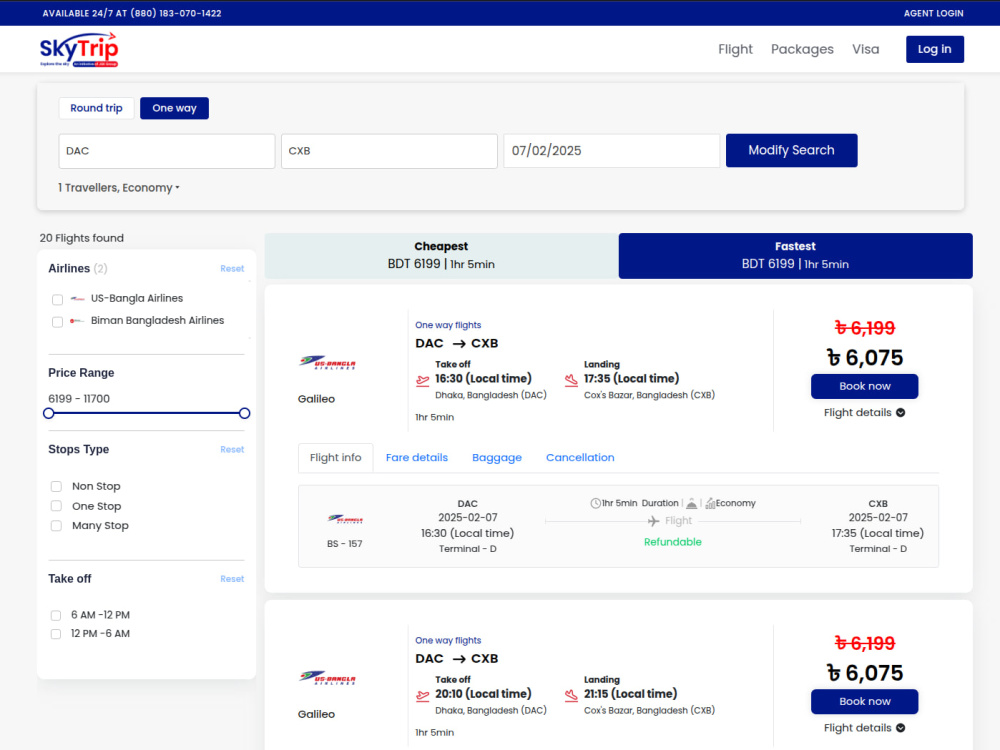Click the Economy seat class icon
The image size is (1000, 750).
pos(710,503)
